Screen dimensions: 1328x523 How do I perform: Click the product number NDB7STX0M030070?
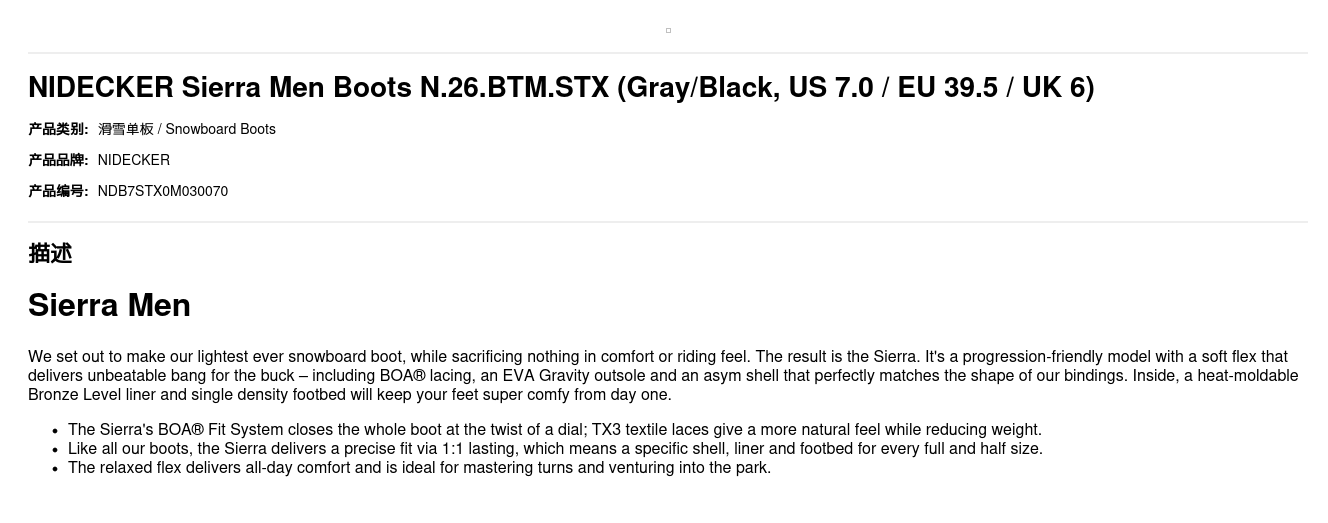point(163,191)
